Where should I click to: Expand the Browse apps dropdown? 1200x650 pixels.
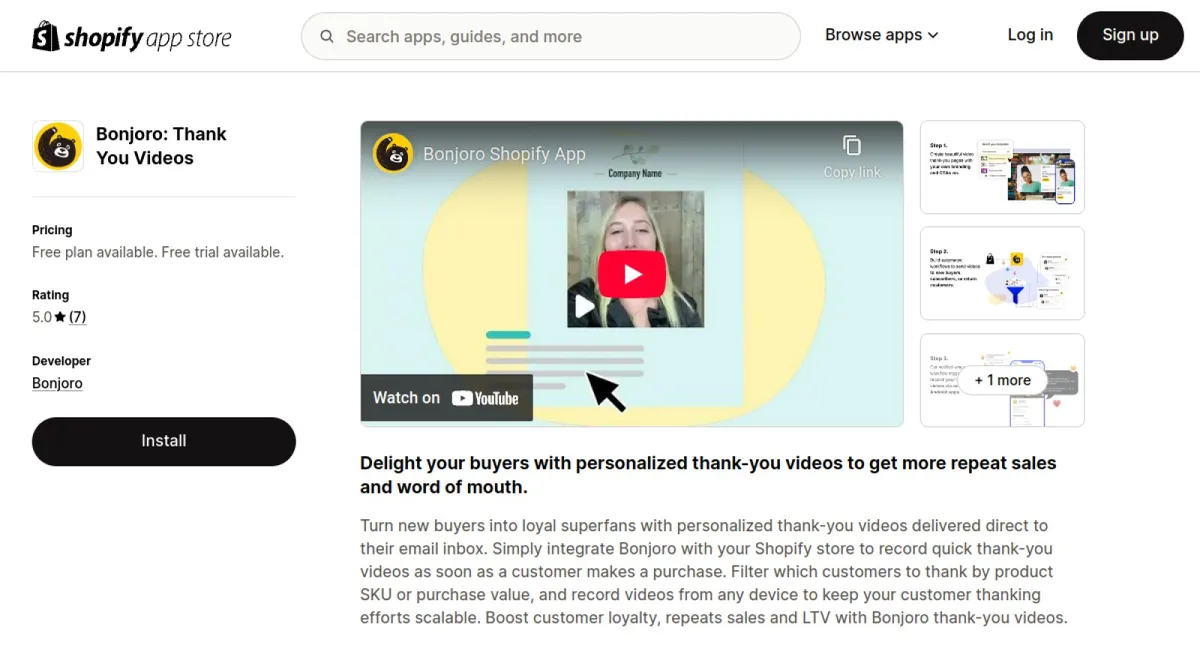click(x=881, y=35)
